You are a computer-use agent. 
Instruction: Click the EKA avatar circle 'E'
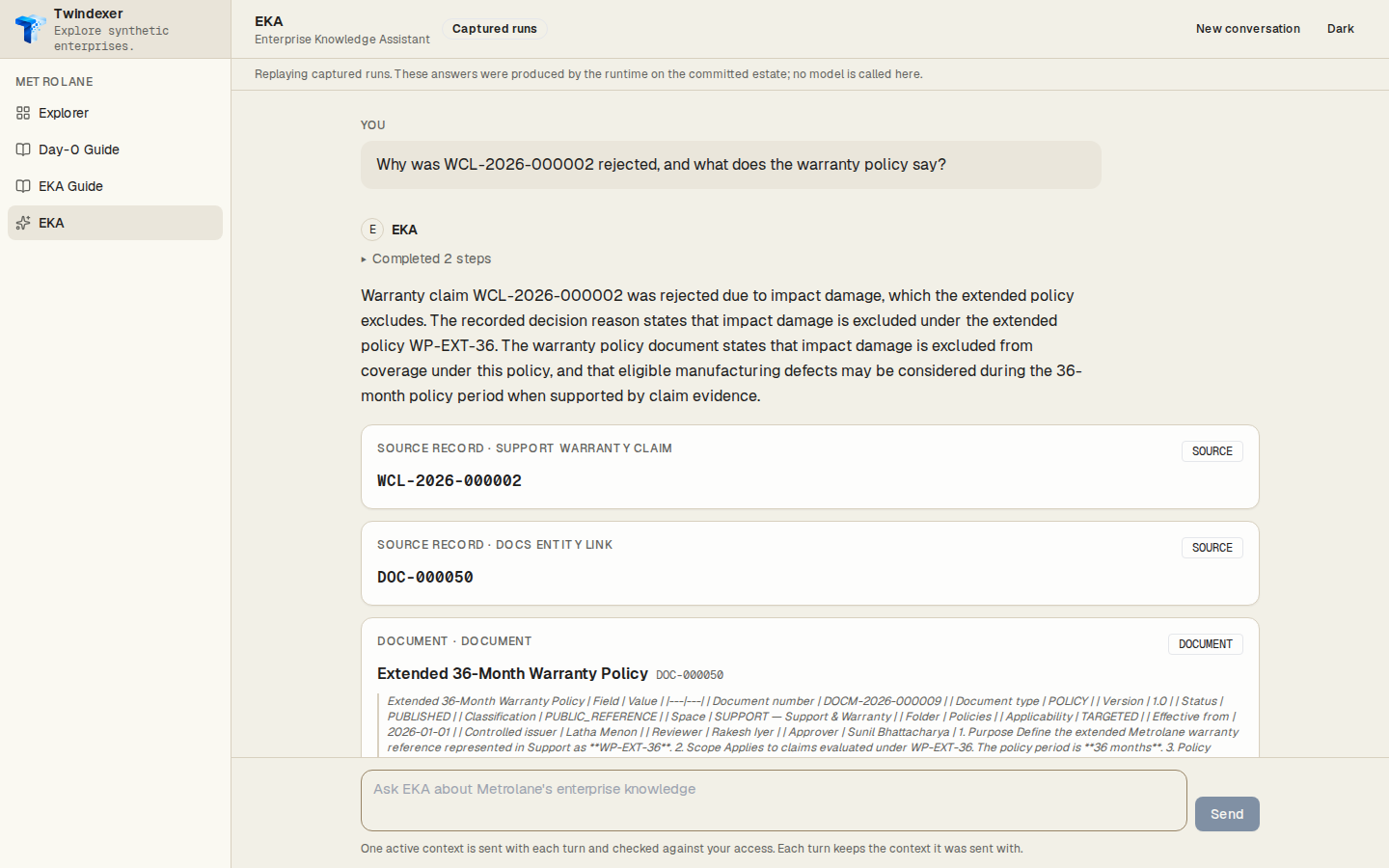[x=372, y=230]
